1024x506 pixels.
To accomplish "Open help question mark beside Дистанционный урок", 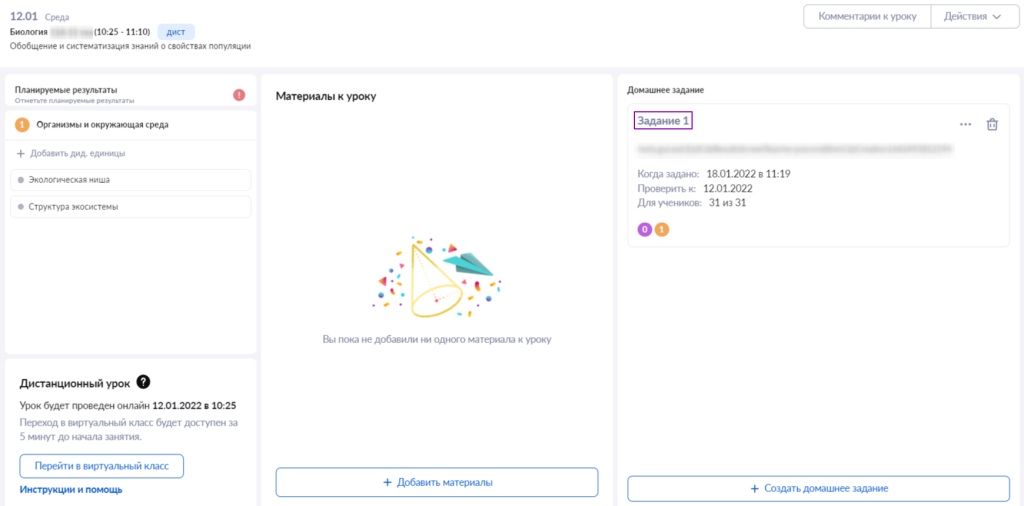I will (144, 381).
